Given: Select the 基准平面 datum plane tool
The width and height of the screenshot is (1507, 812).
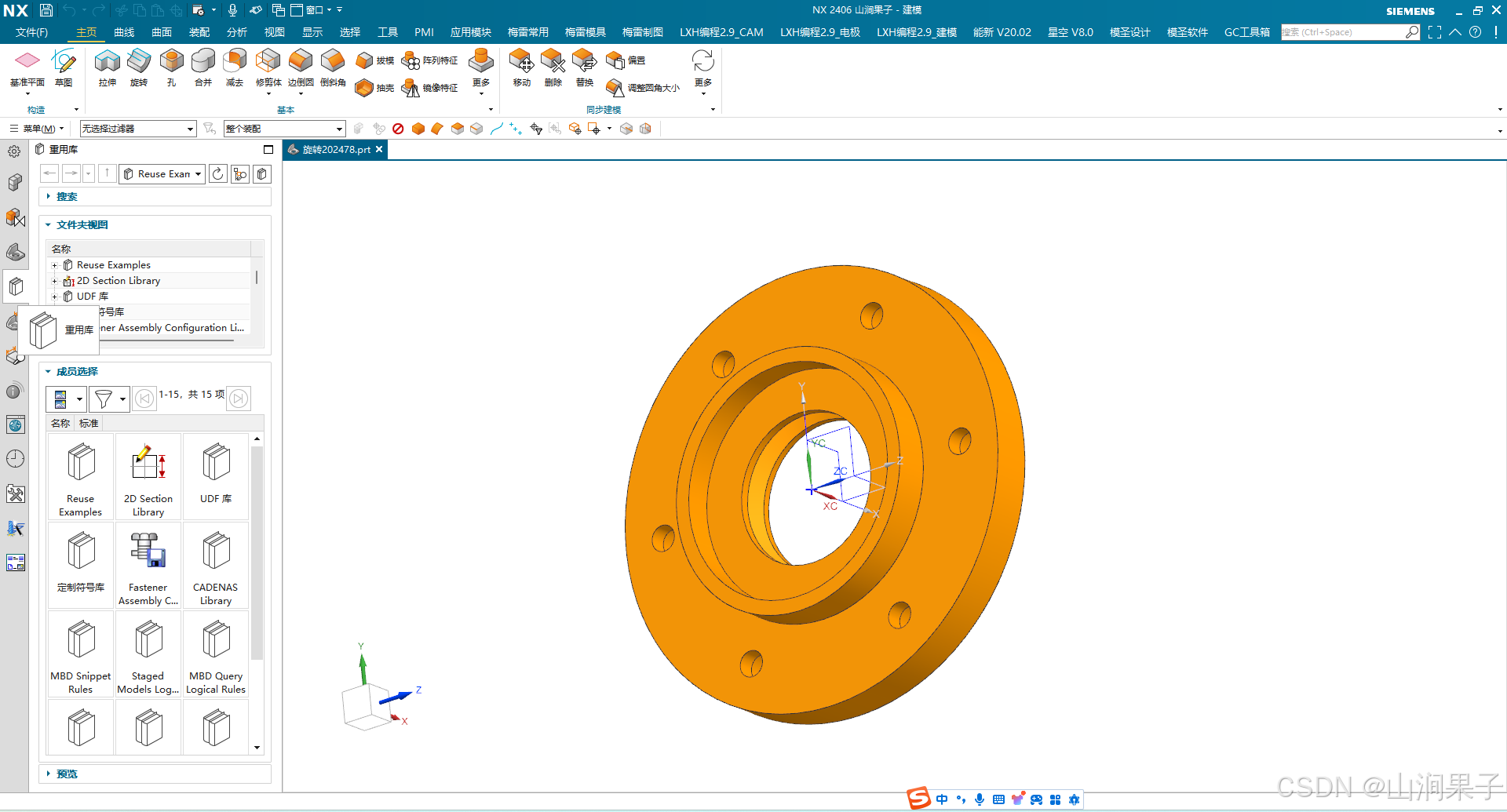Looking at the screenshot, I should [27, 67].
